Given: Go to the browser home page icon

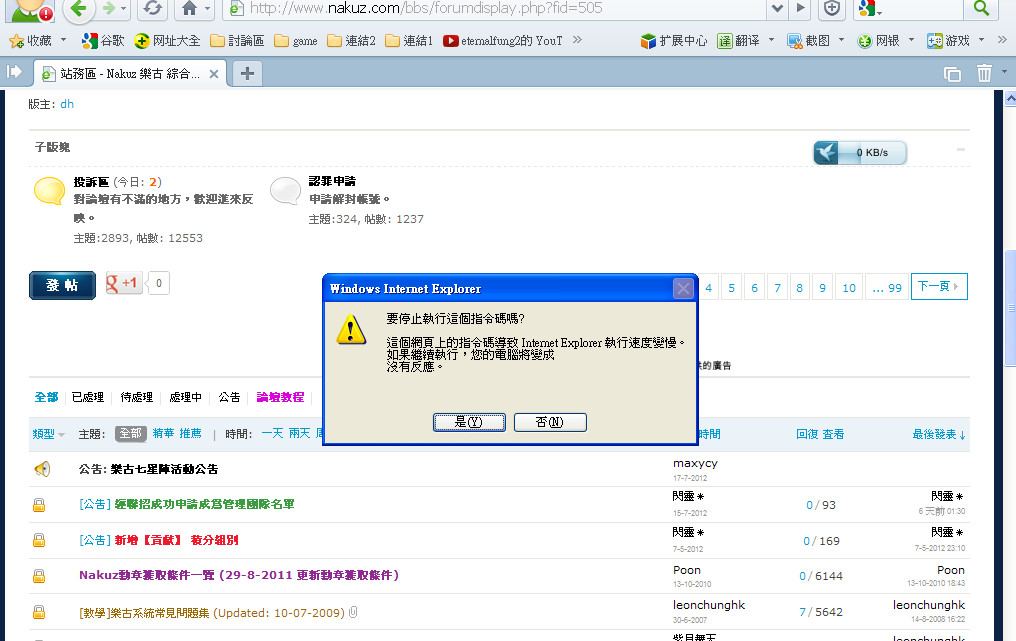Looking at the screenshot, I should [189, 9].
